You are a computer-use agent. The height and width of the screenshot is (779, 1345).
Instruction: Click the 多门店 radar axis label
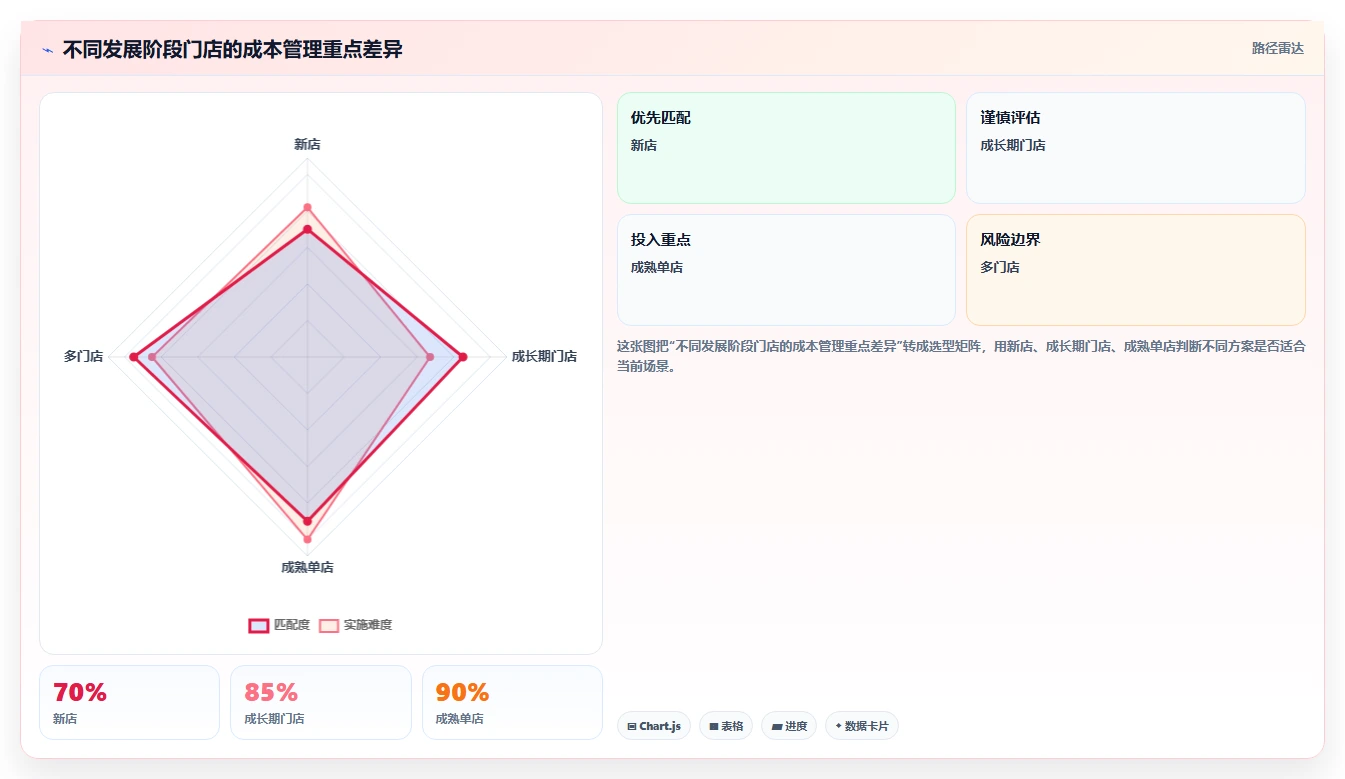[83, 356]
